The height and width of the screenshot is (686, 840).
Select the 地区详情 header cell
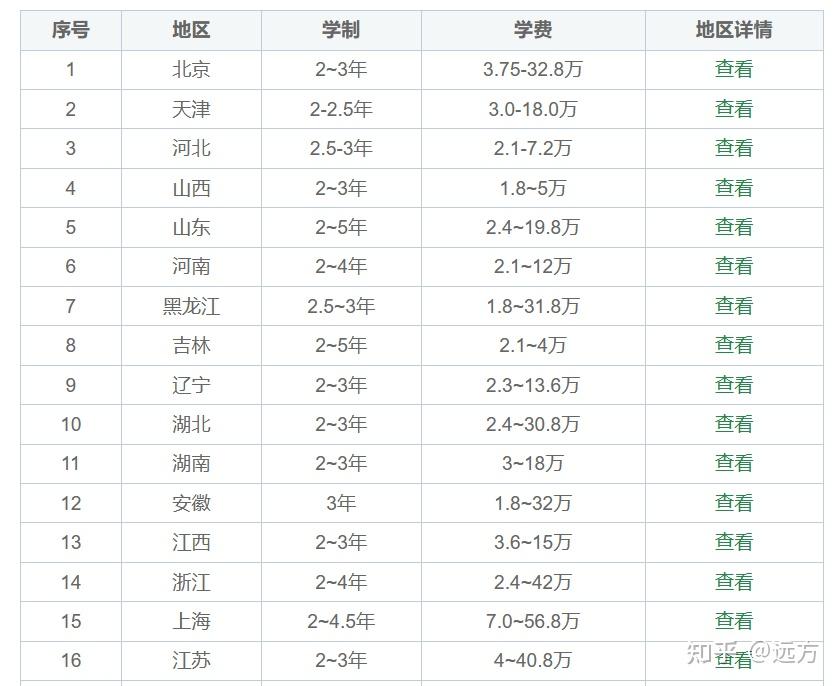click(x=733, y=30)
